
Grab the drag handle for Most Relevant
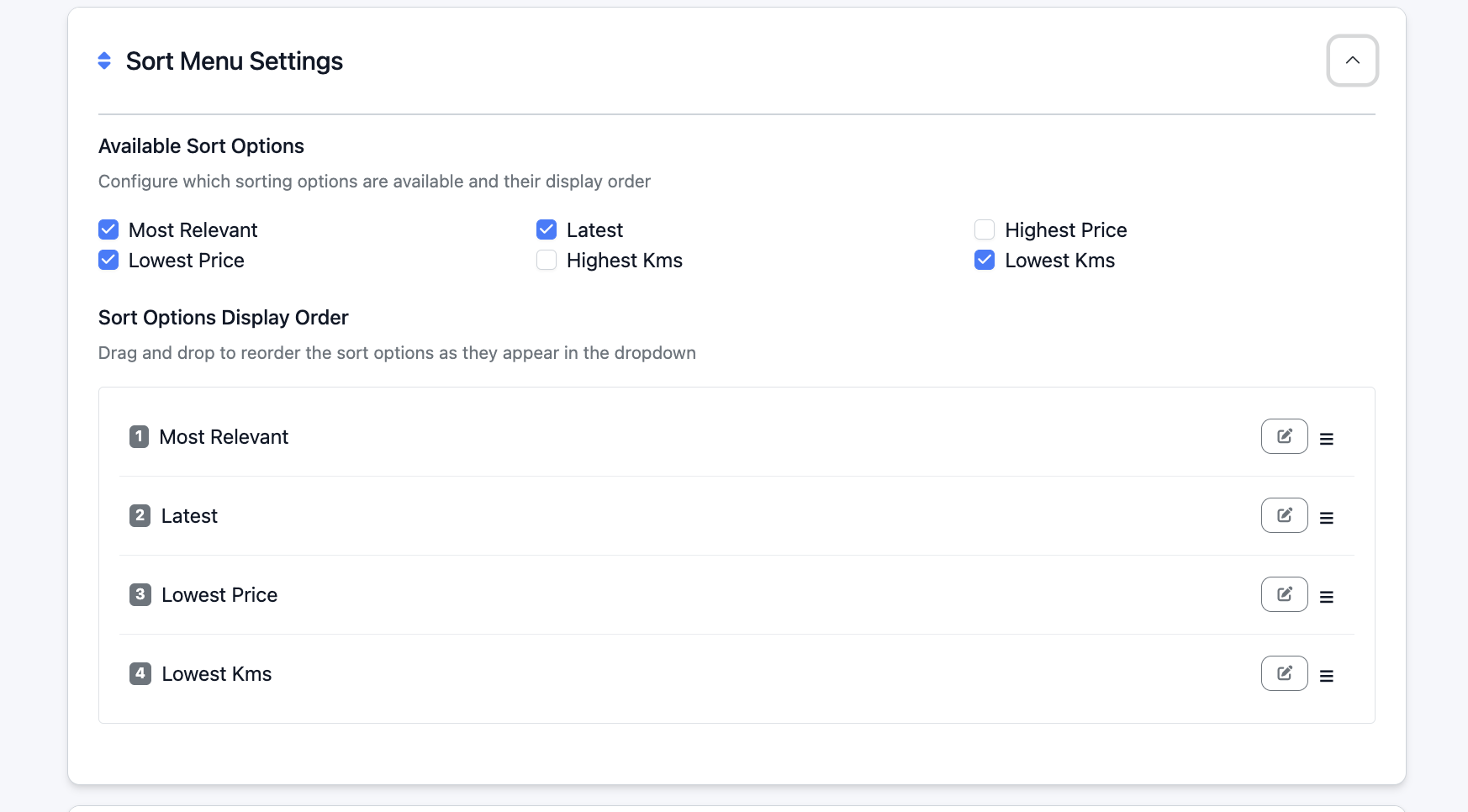tap(1326, 439)
